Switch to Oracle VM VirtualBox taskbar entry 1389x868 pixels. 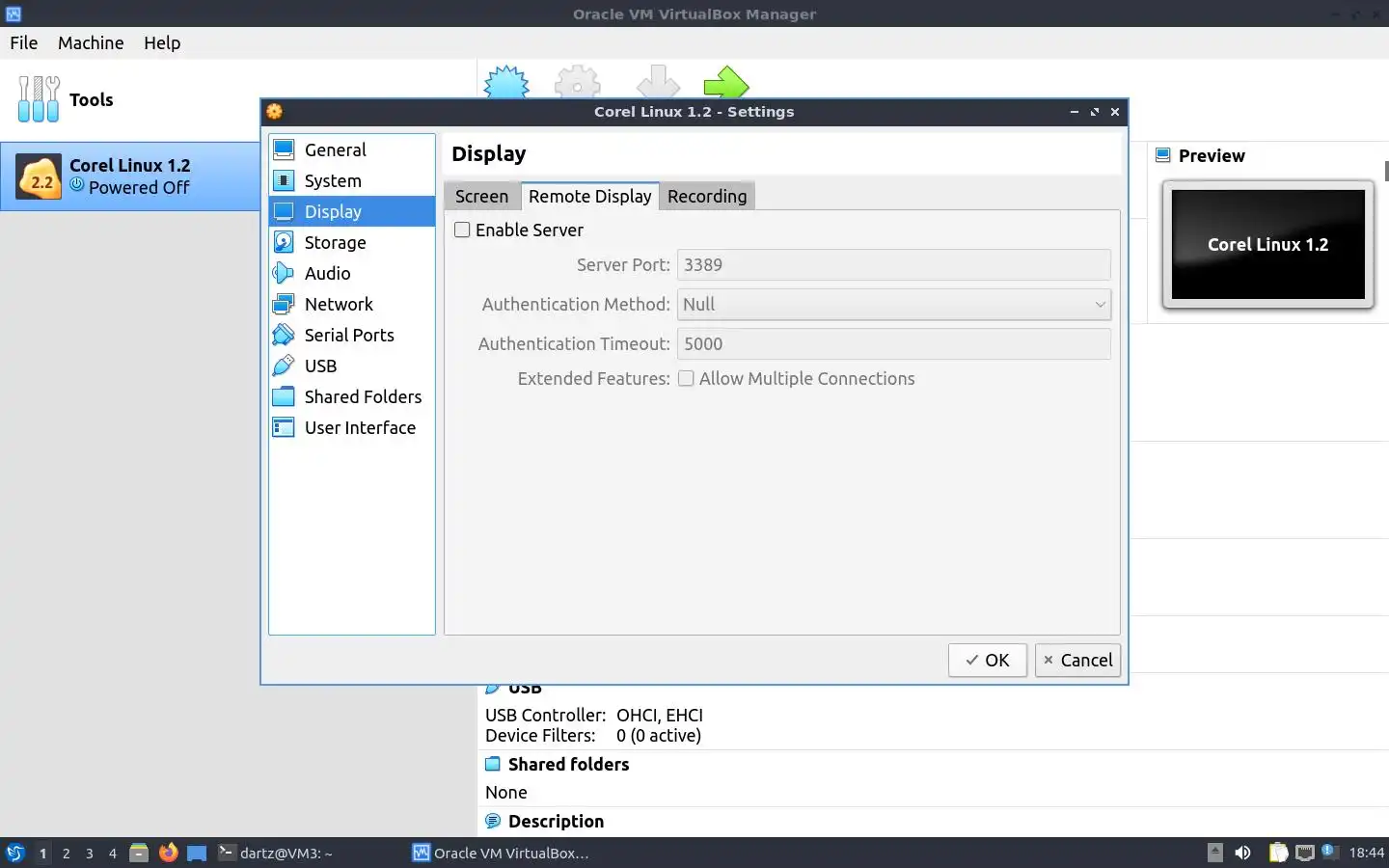tap(501, 853)
